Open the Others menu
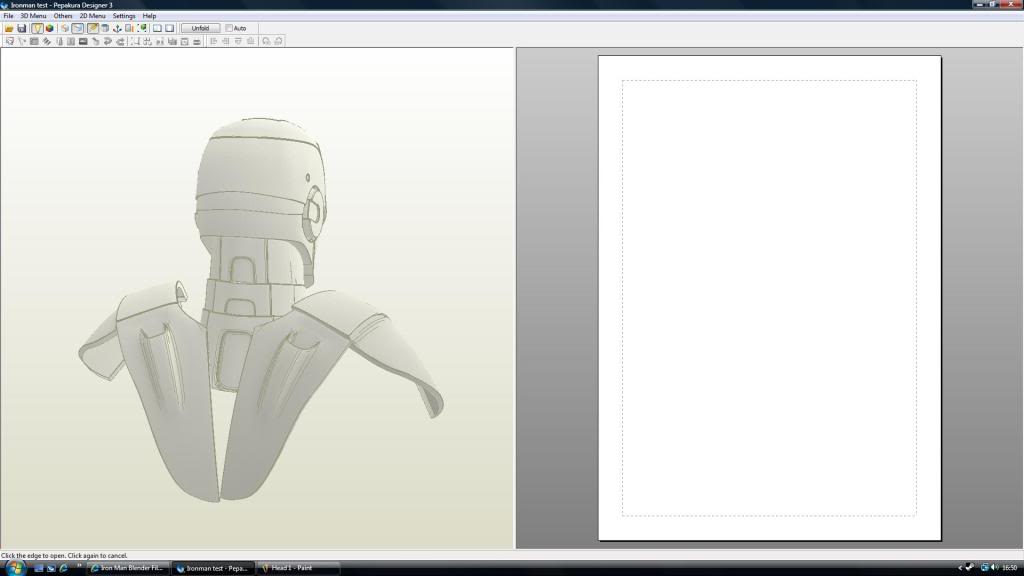The height and width of the screenshot is (576, 1024). point(63,16)
